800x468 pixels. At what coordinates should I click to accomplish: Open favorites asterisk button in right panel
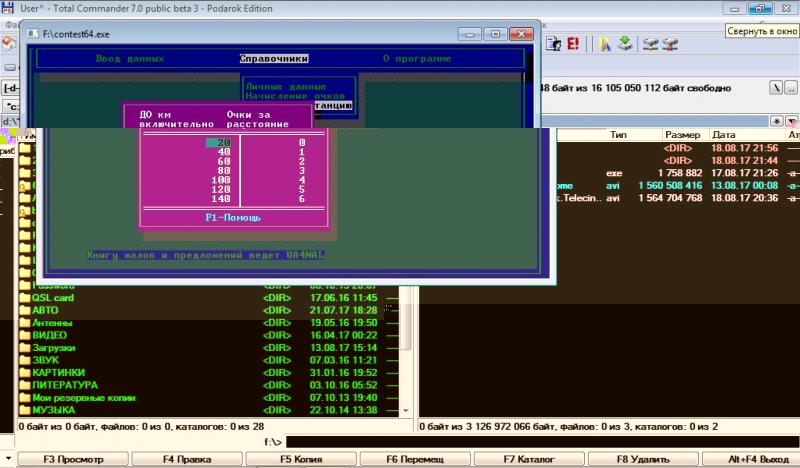(x=777, y=120)
